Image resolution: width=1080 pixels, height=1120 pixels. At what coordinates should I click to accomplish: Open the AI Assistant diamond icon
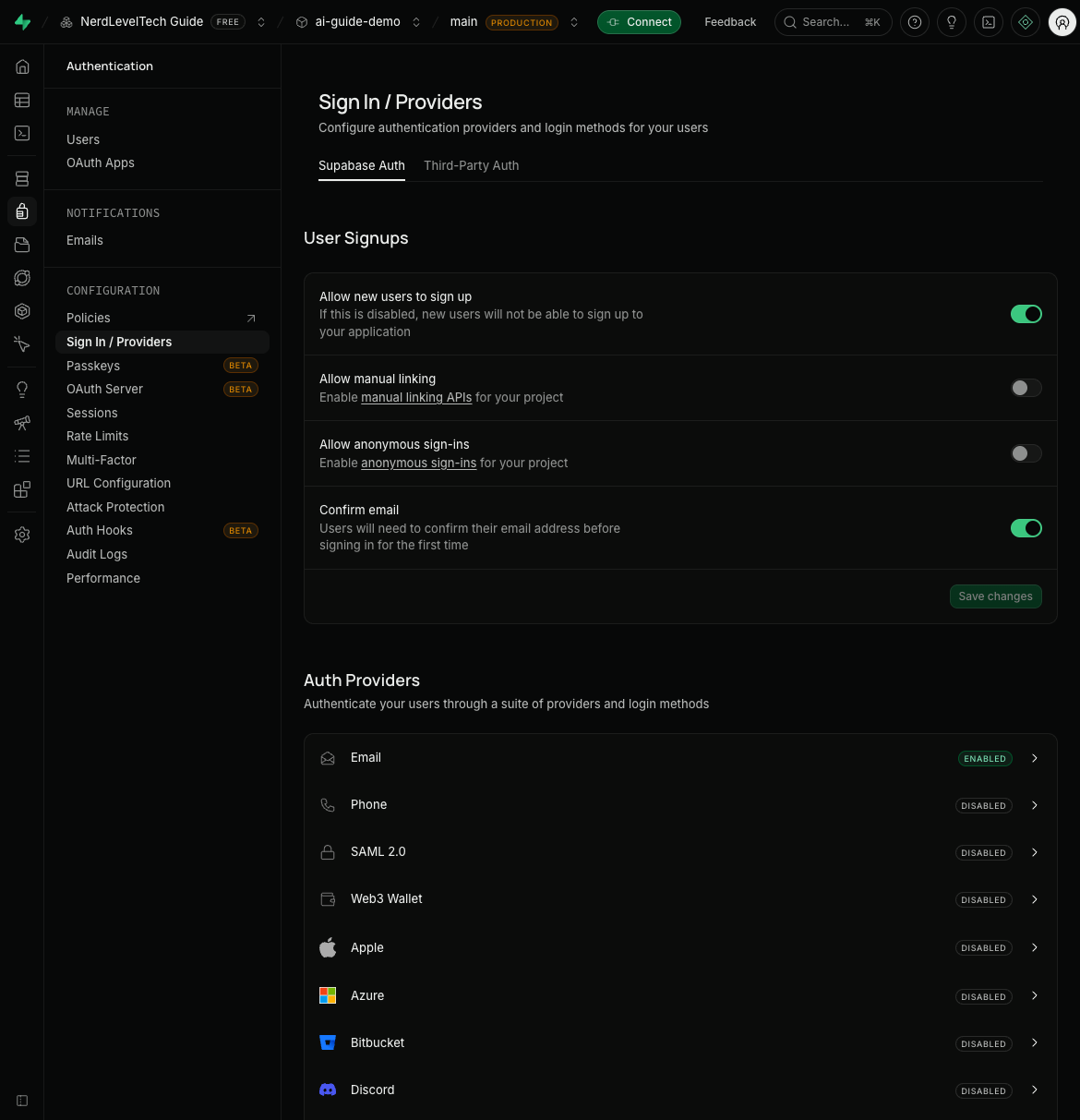tap(1026, 22)
